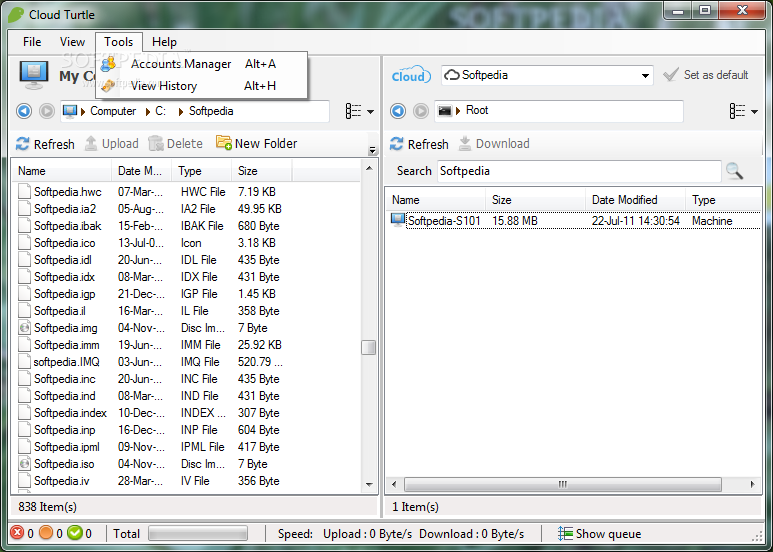Show the transfer queue

[599, 533]
